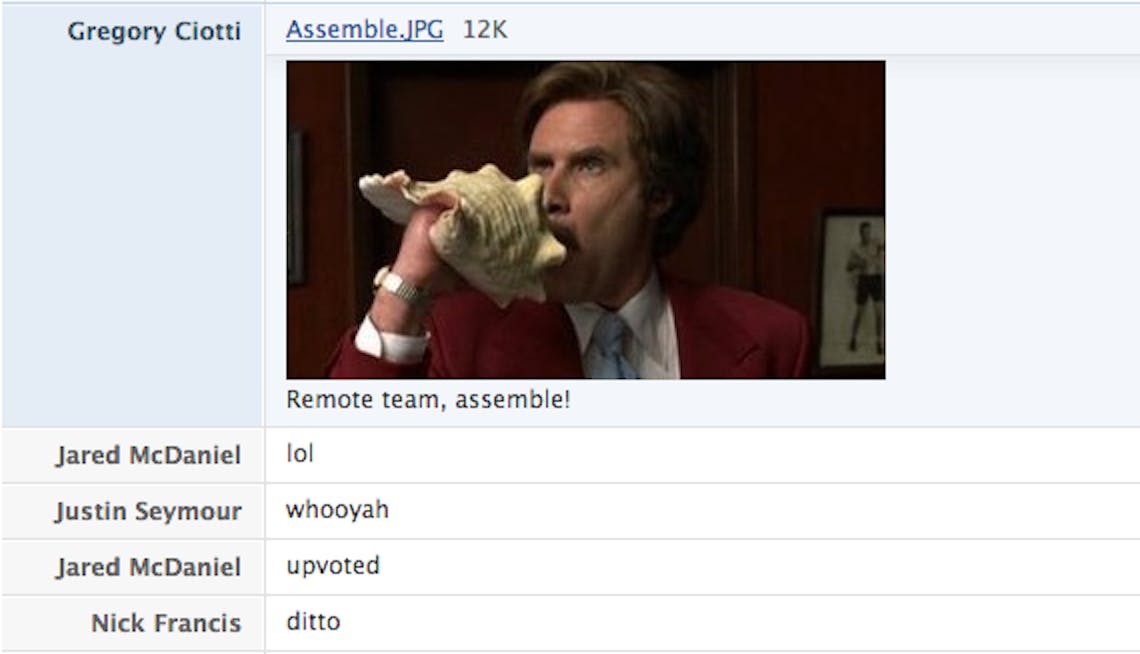1140x654 pixels.
Task: Select Nick Francis's sender name
Action: click(166, 623)
